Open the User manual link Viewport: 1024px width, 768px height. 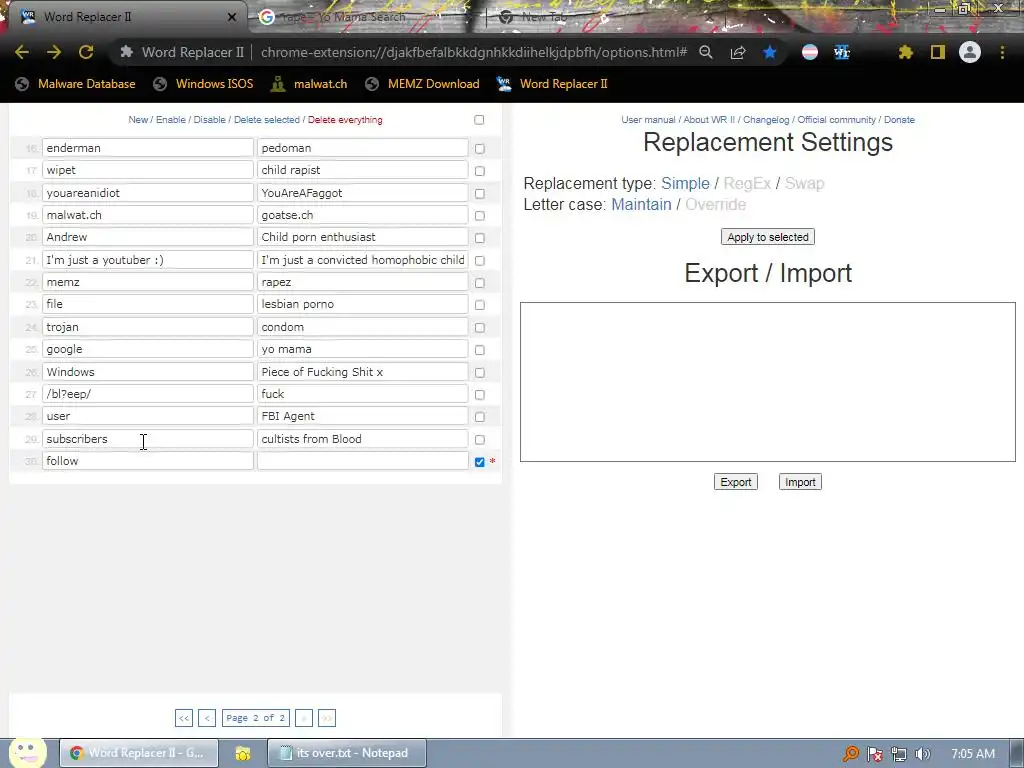coord(648,120)
